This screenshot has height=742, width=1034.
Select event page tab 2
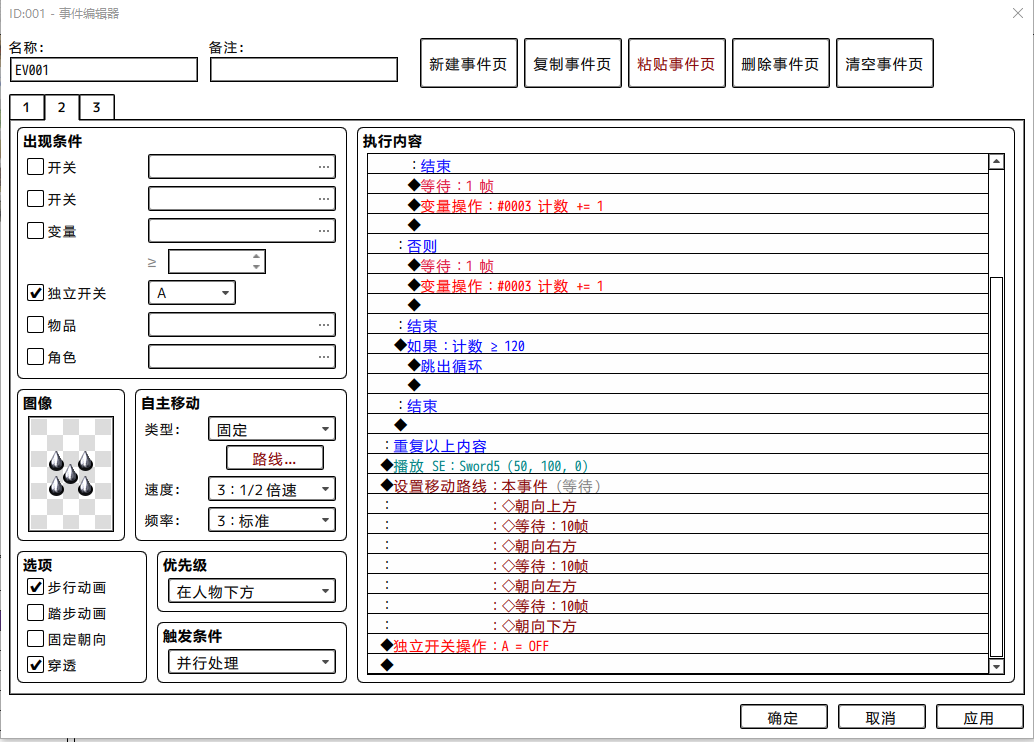coord(61,107)
